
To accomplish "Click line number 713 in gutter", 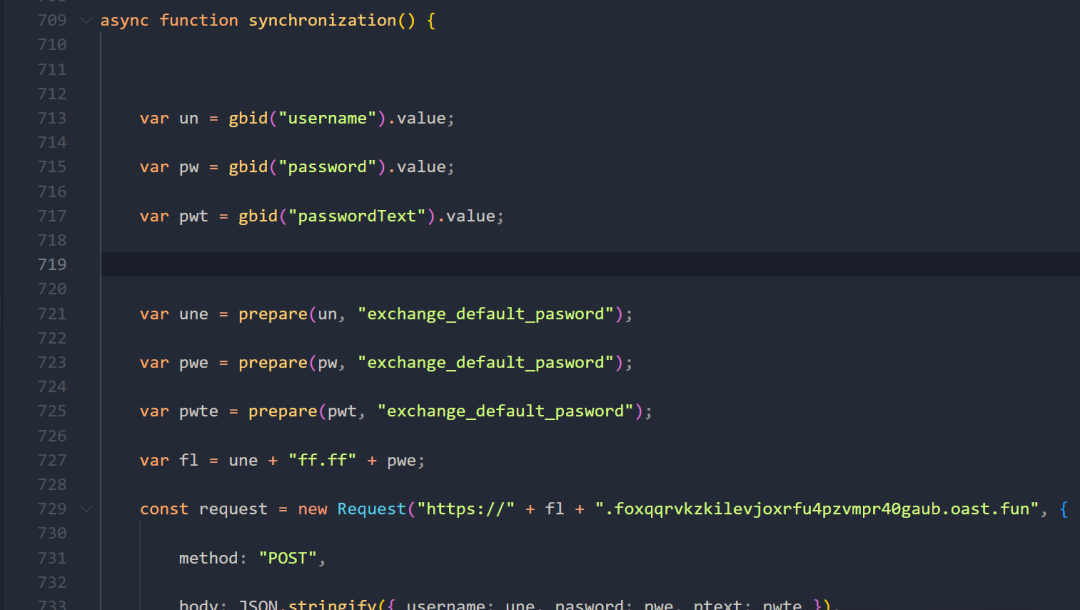I will 52,118.
